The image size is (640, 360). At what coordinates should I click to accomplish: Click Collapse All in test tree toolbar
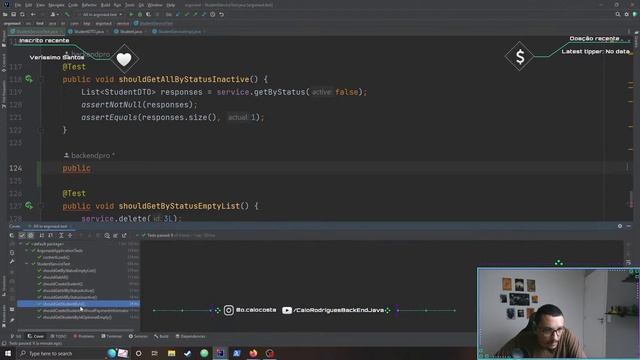pyautogui.click(x=70, y=236)
